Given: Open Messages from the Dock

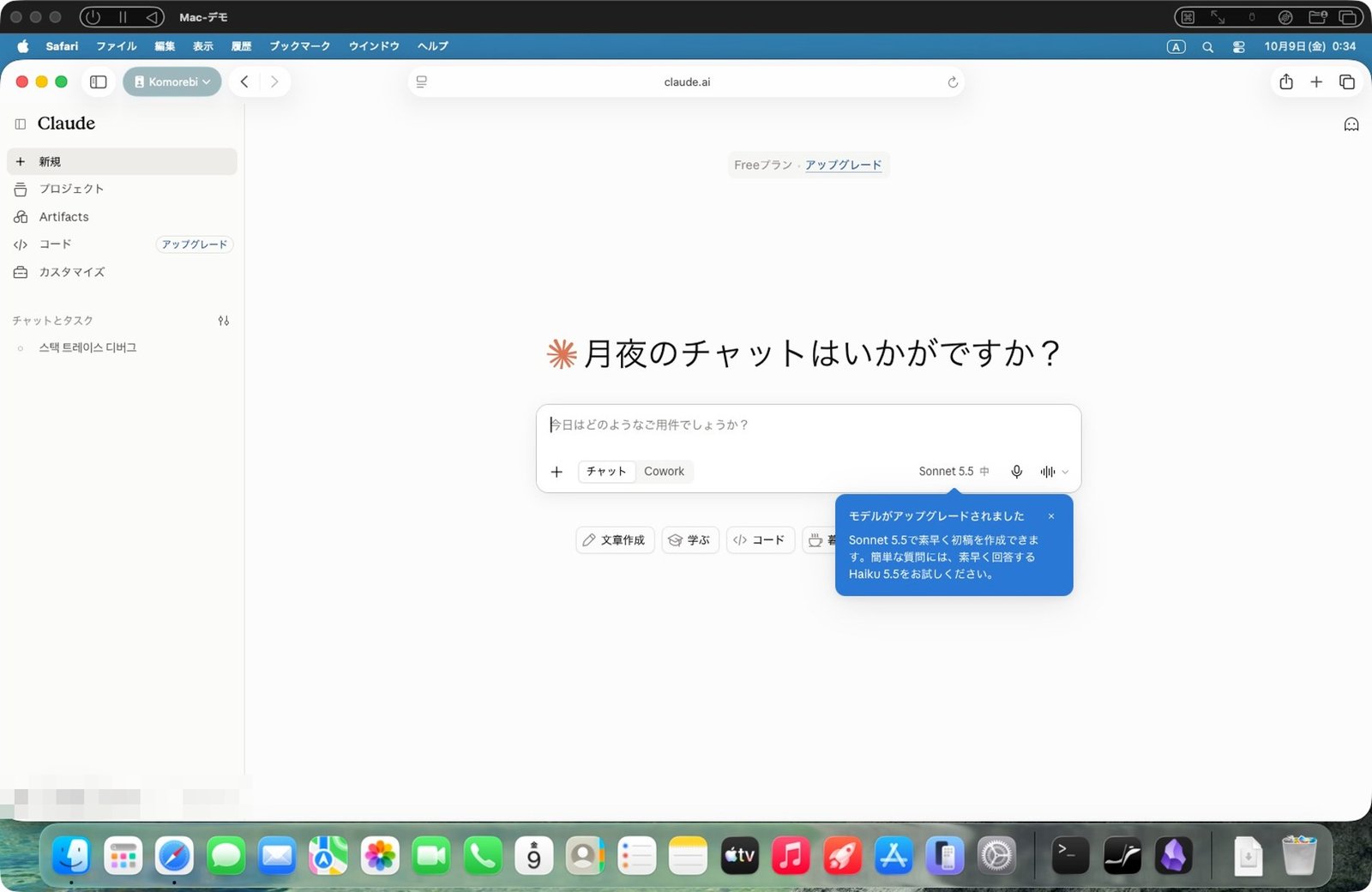Looking at the screenshot, I should coord(226,855).
